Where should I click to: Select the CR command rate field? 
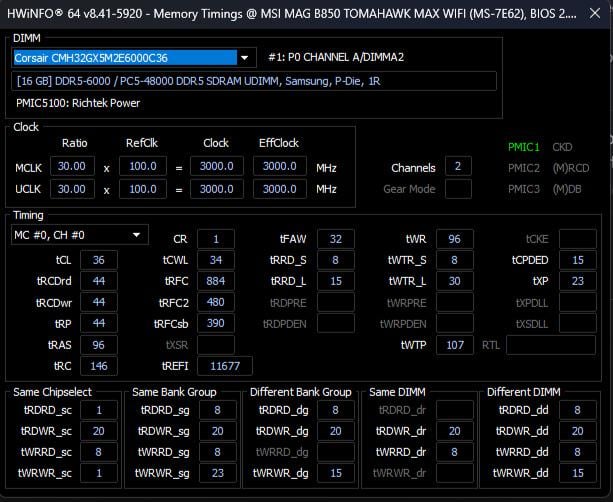click(x=216, y=239)
